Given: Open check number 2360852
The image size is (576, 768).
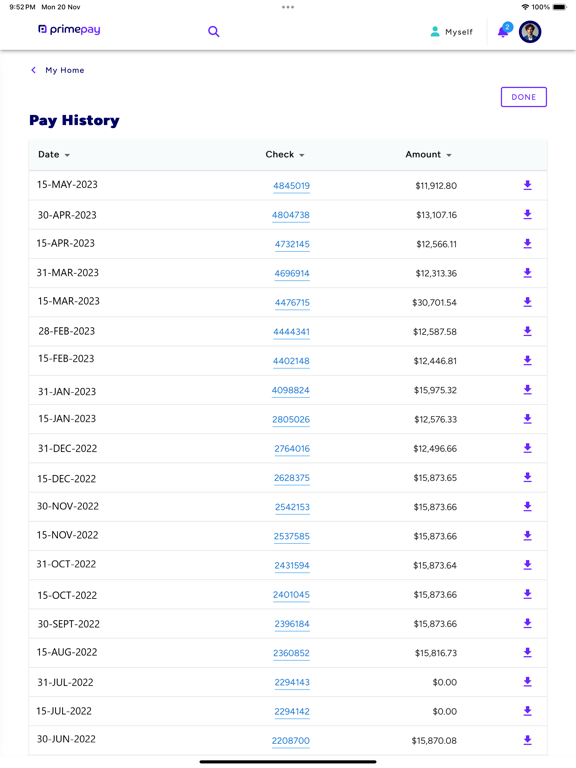Looking at the screenshot, I should (x=291, y=653).
